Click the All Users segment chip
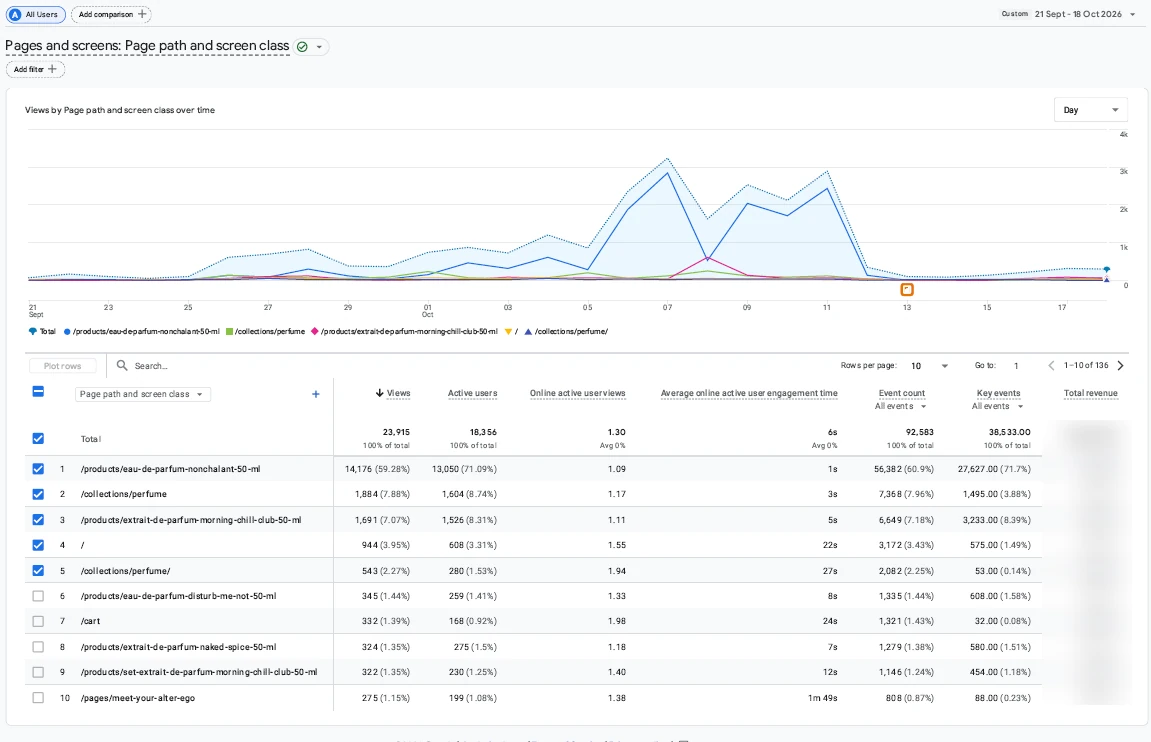This screenshot has height=742, width=1151. [x=35, y=15]
